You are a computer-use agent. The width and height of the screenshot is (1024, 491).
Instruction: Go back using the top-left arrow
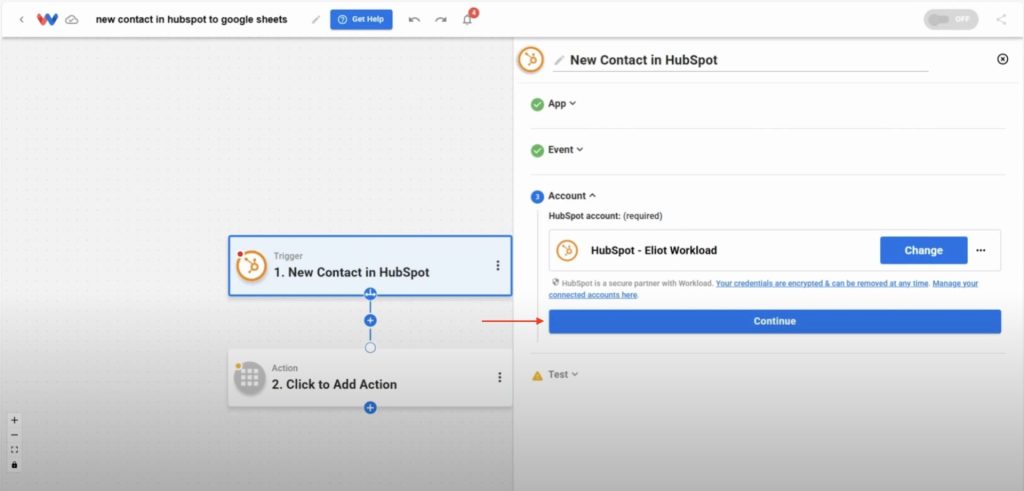[22, 20]
